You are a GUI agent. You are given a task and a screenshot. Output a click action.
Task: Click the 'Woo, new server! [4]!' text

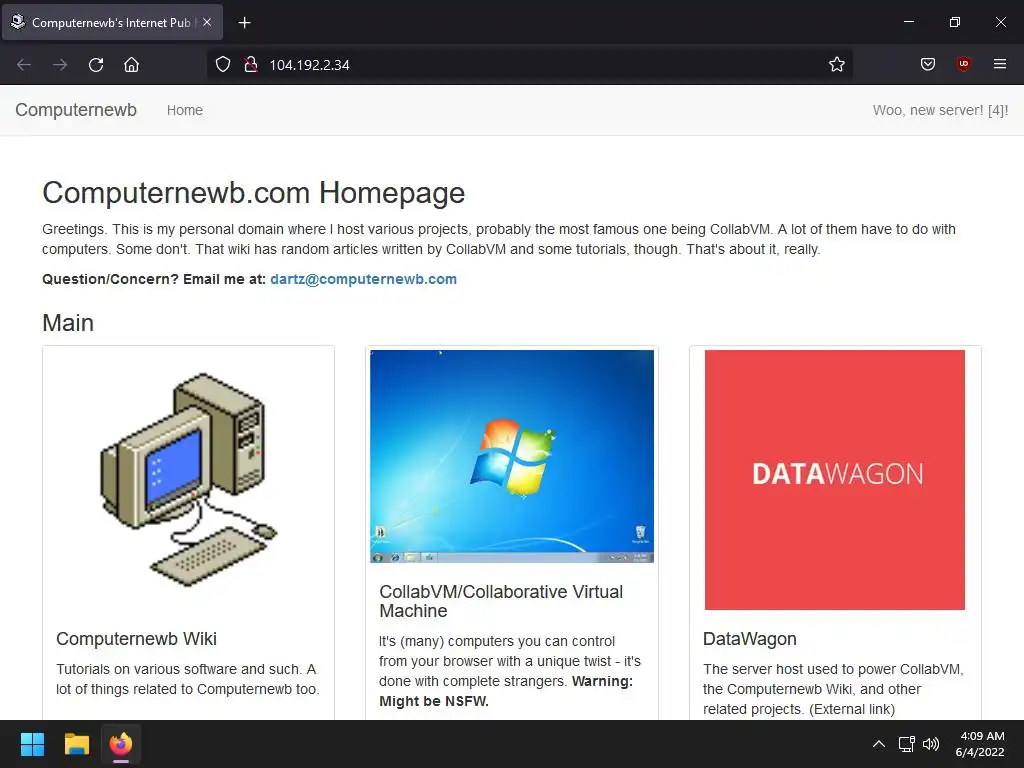click(x=940, y=110)
